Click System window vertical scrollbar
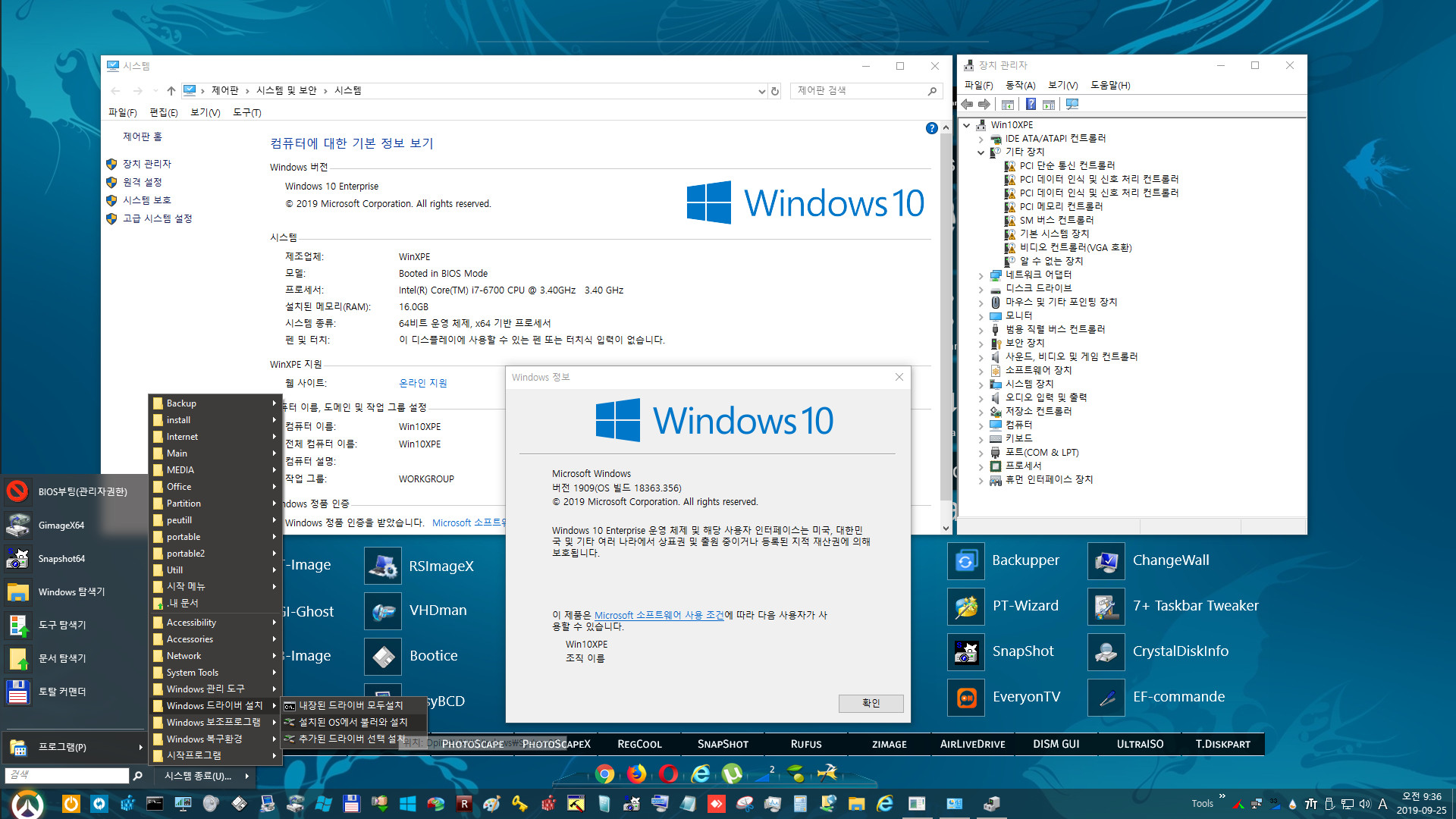 click(946, 318)
